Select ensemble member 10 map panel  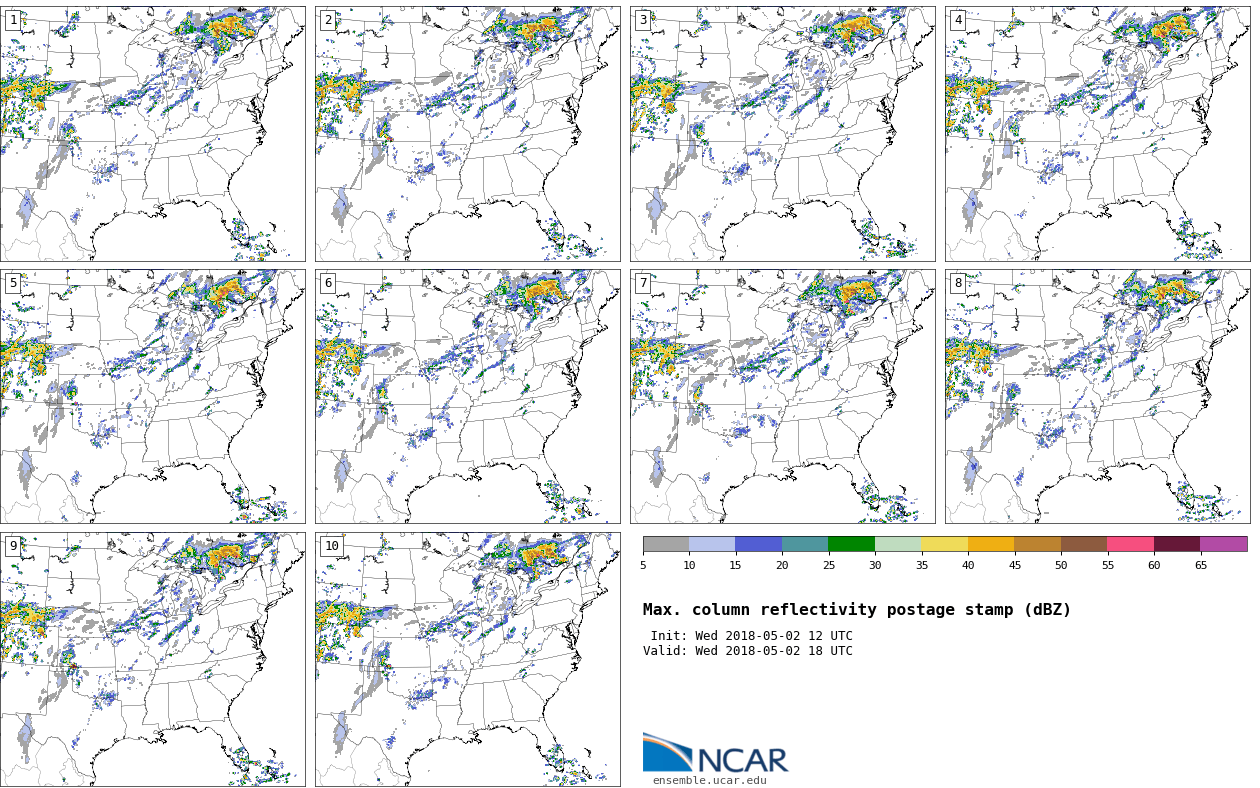click(x=467, y=659)
